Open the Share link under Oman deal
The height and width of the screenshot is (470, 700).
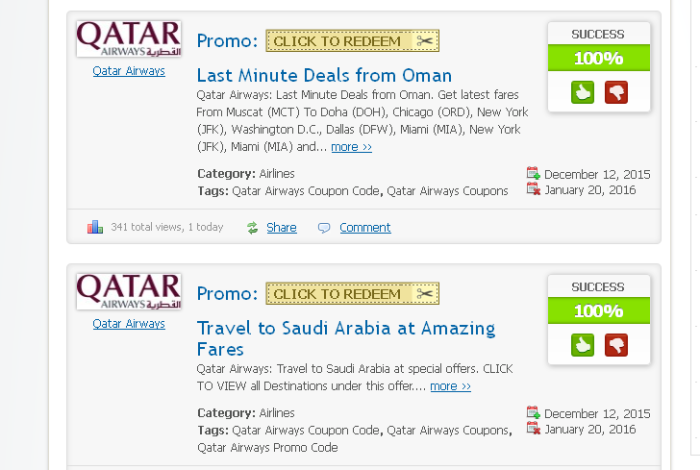click(281, 228)
